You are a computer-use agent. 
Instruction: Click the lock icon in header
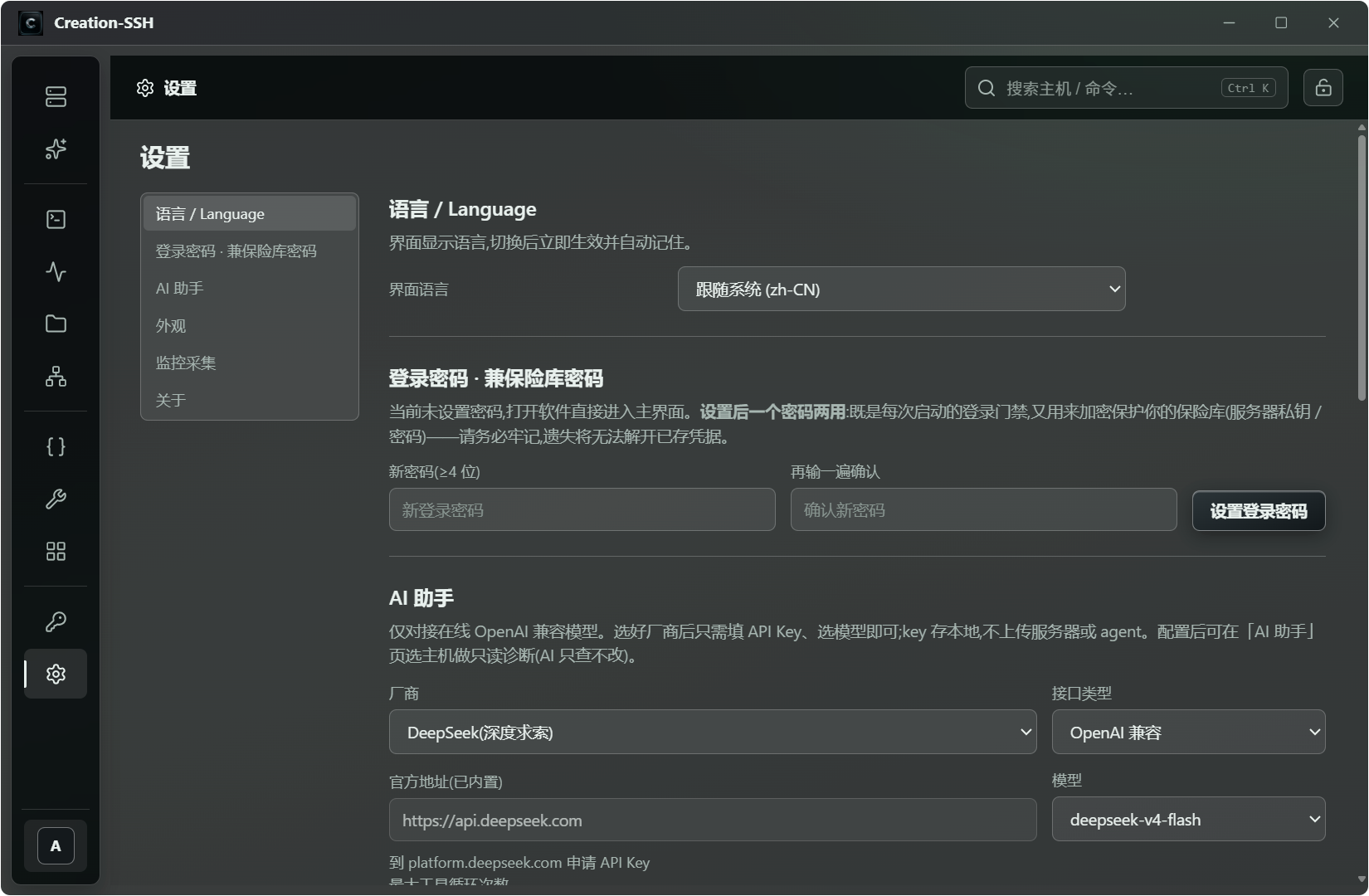click(1323, 87)
